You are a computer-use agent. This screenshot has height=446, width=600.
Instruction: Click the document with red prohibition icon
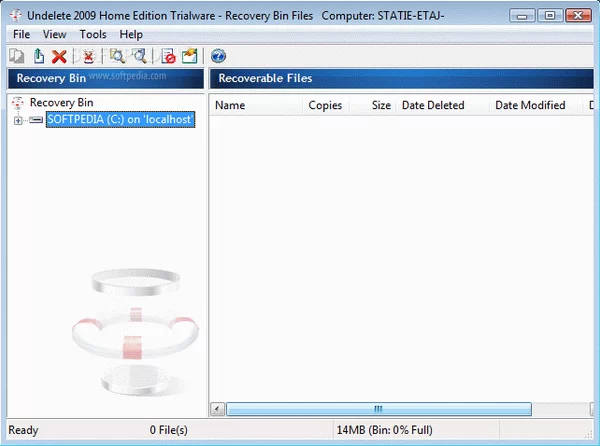pos(168,56)
